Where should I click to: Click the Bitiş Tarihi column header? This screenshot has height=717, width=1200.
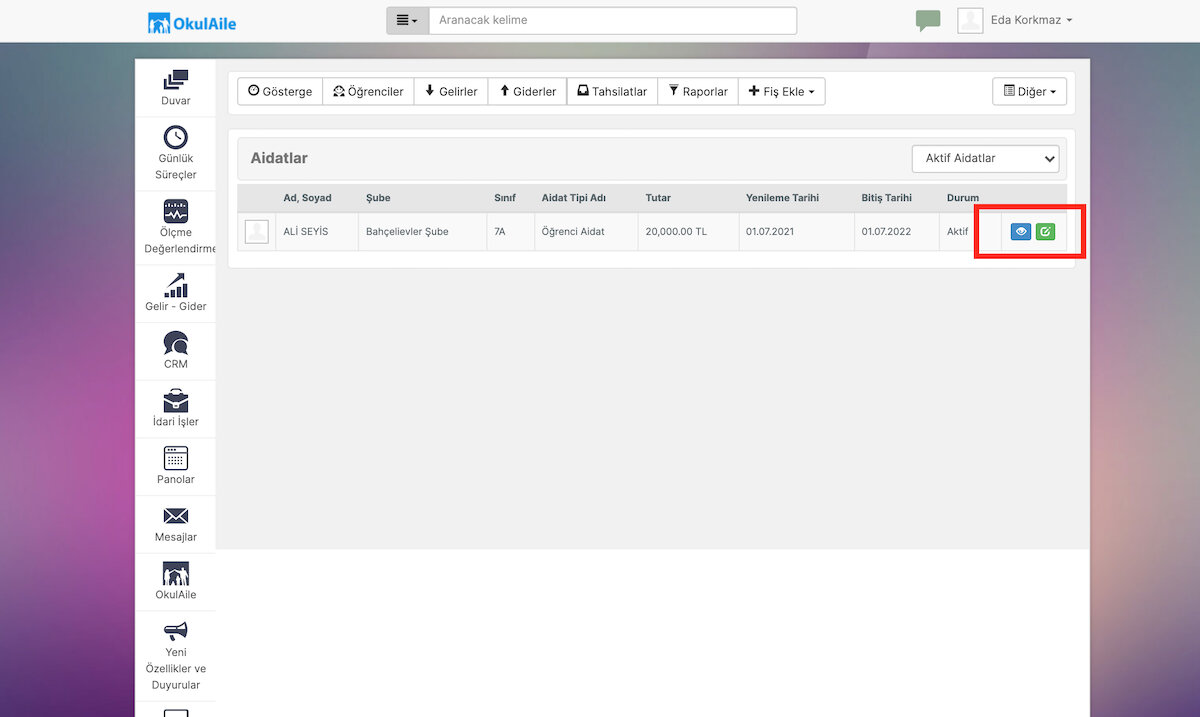click(887, 198)
